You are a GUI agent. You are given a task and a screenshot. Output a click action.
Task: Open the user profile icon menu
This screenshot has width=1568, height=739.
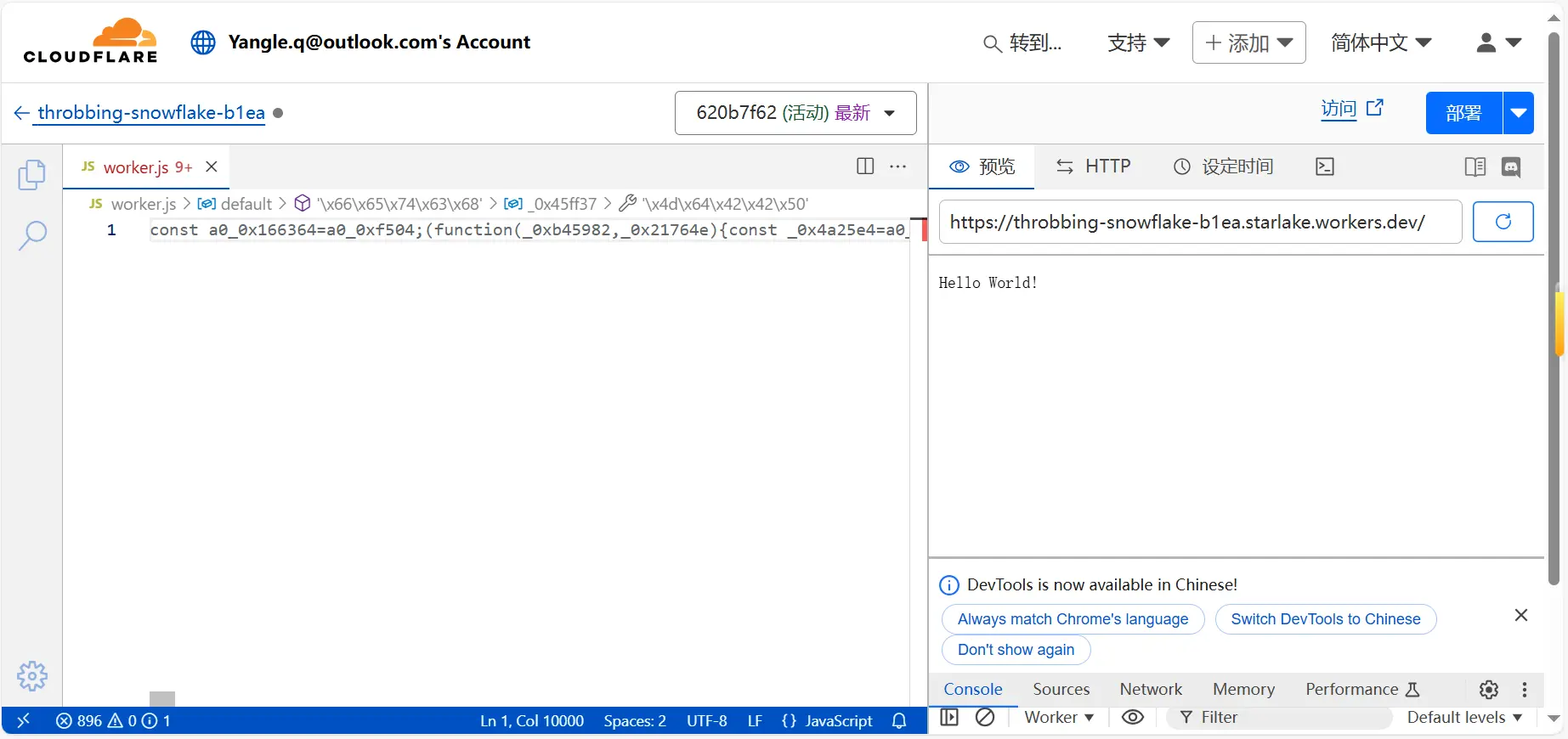pyautogui.click(x=1498, y=42)
